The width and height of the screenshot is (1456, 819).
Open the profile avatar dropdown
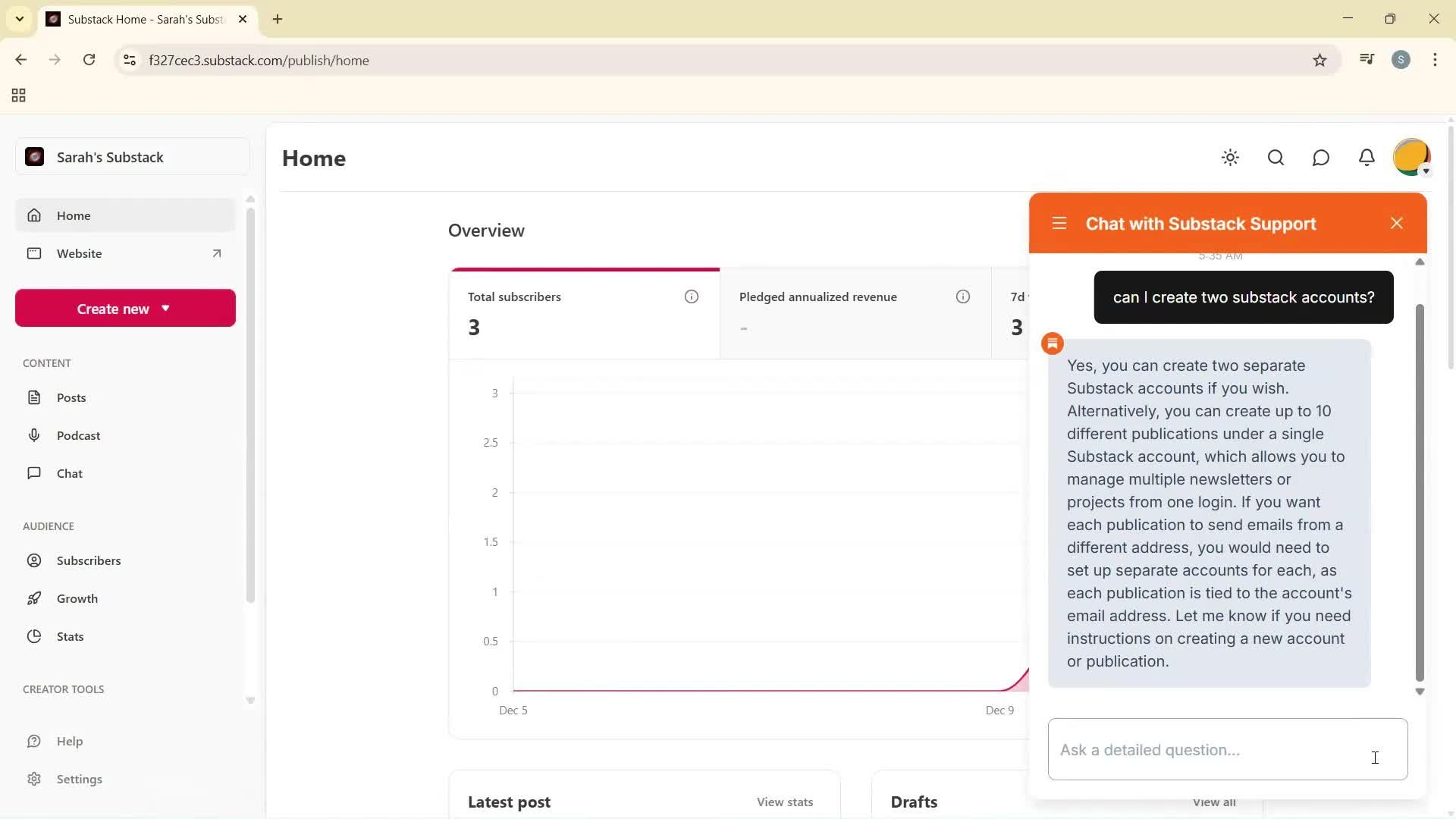[1412, 157]
